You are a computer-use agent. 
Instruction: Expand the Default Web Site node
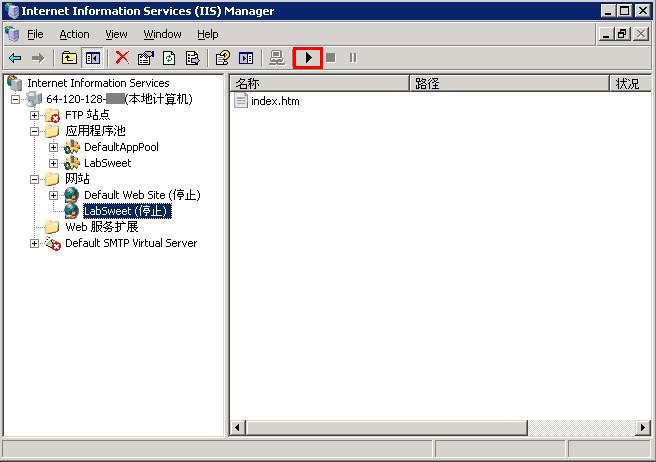tap(54, 195)
